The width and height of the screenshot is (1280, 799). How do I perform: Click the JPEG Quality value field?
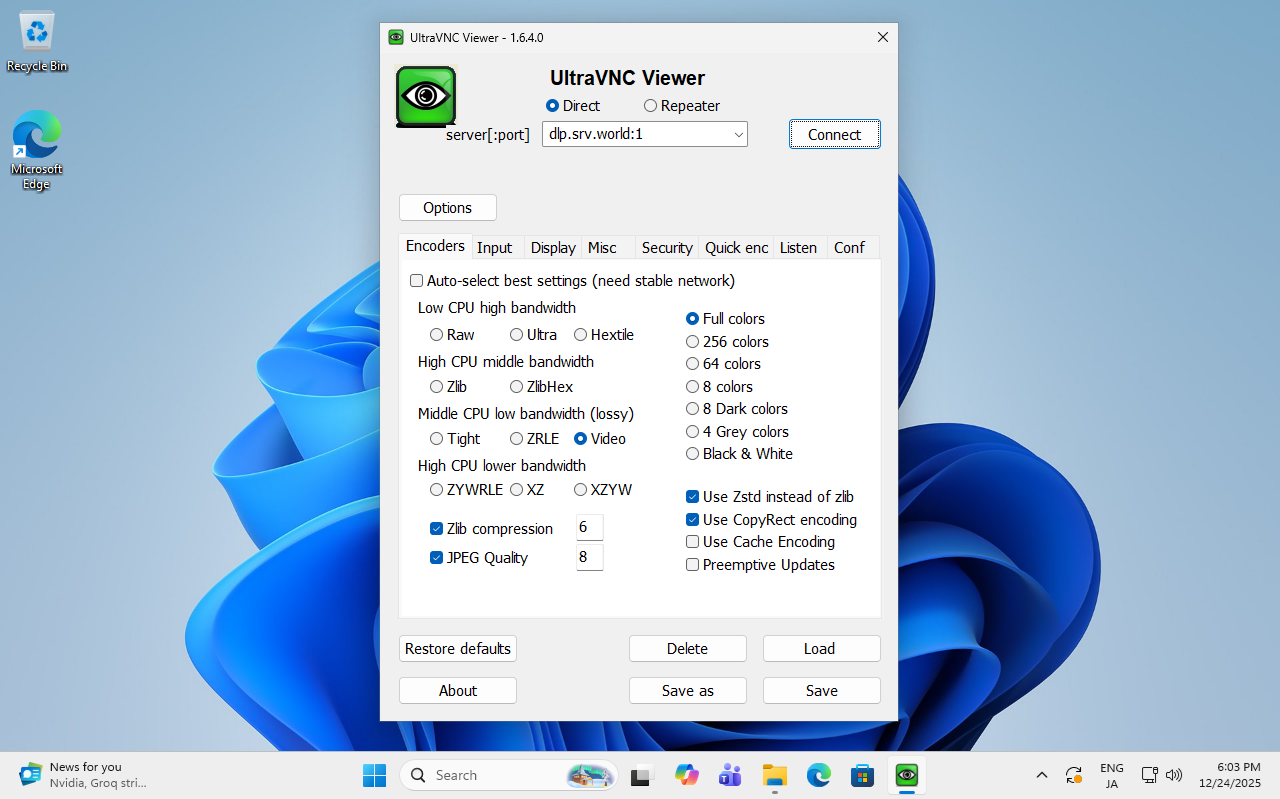[x=589, y=557]
